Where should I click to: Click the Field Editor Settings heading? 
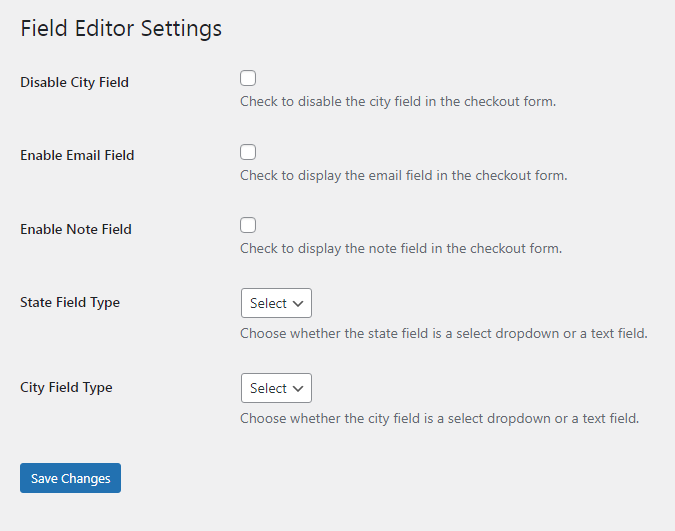[121, 28]
